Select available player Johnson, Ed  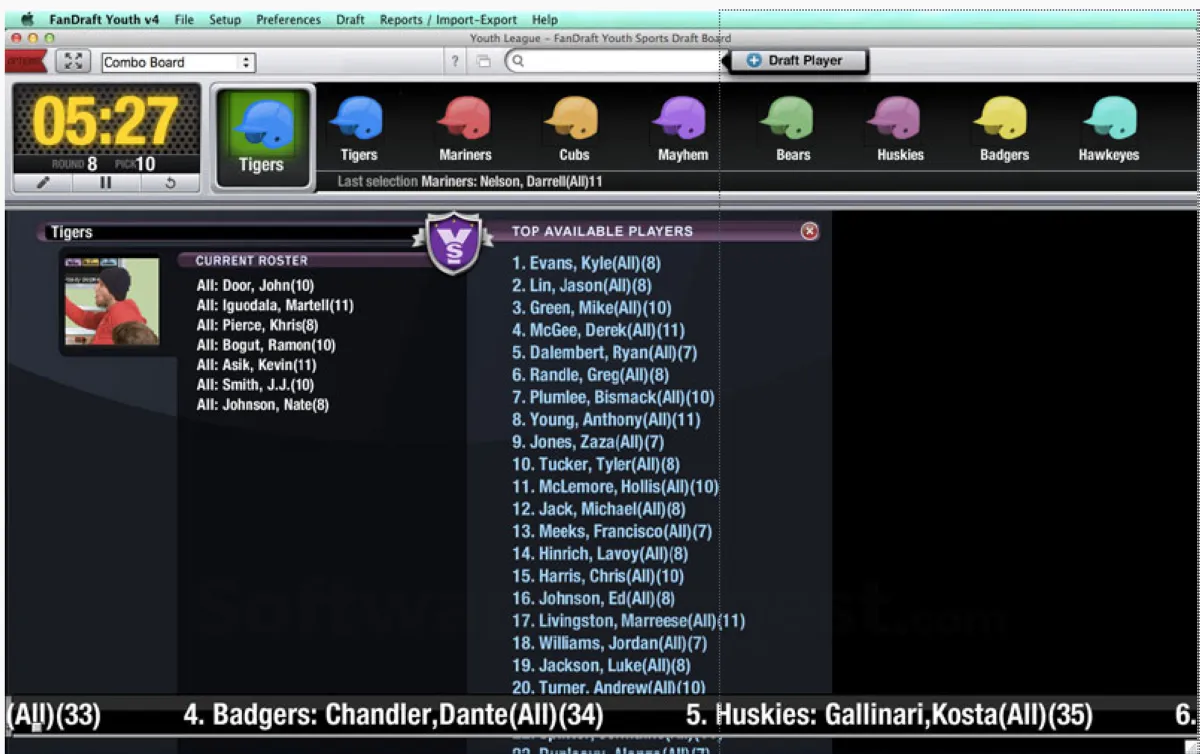[x=593, y=598]
